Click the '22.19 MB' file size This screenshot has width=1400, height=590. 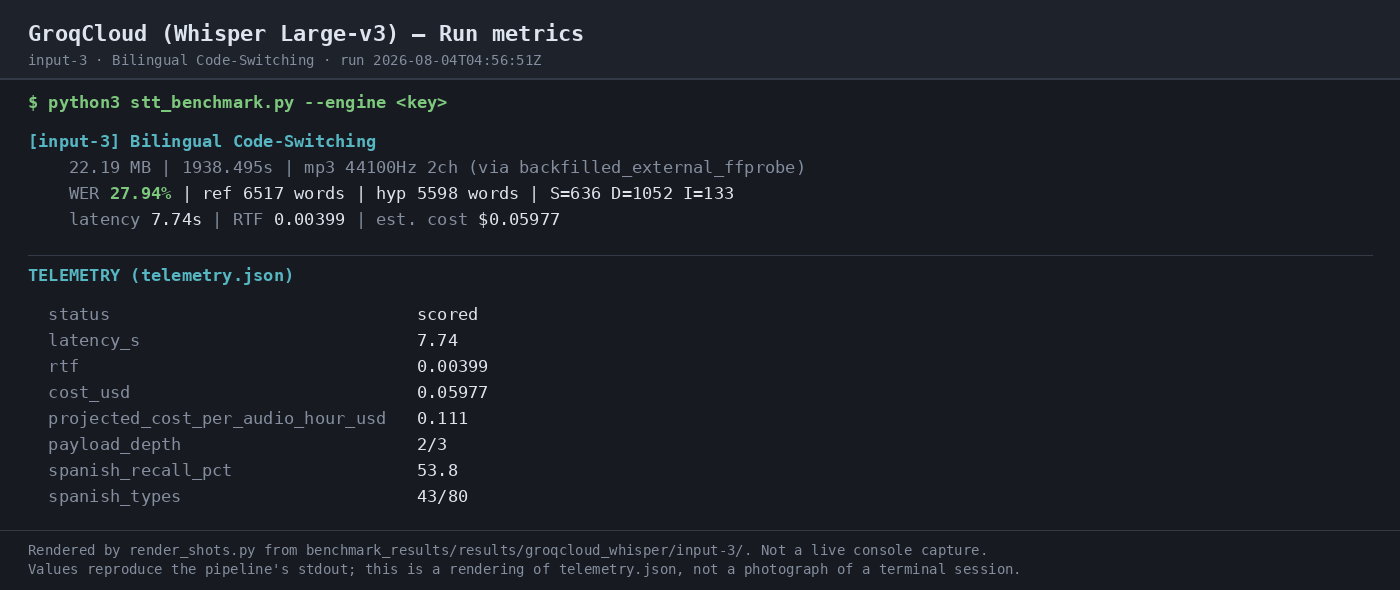pos(110,168)
